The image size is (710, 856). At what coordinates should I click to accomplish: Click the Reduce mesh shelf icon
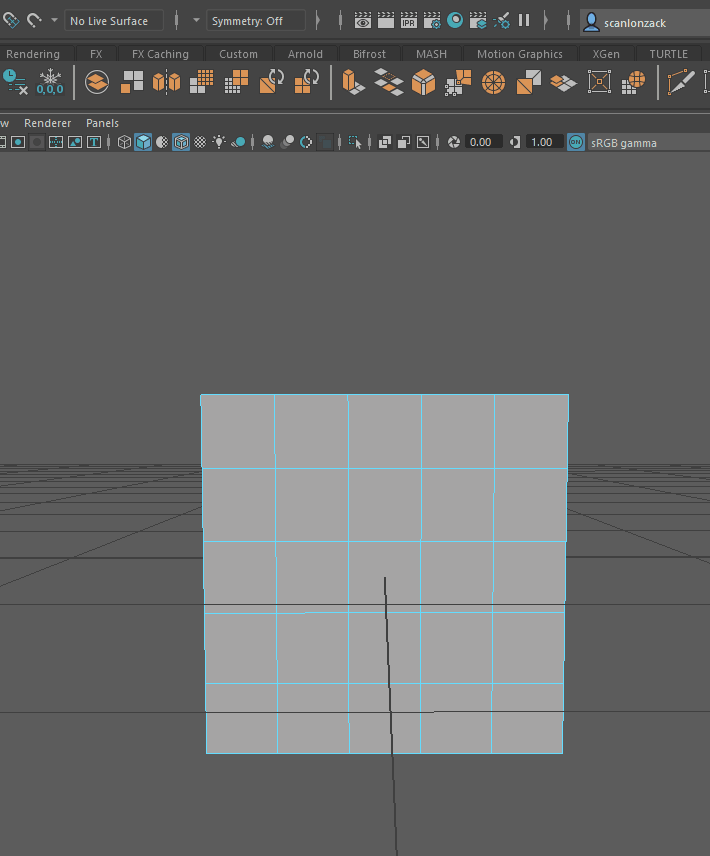pyautogui.click(x=236, y=82)
